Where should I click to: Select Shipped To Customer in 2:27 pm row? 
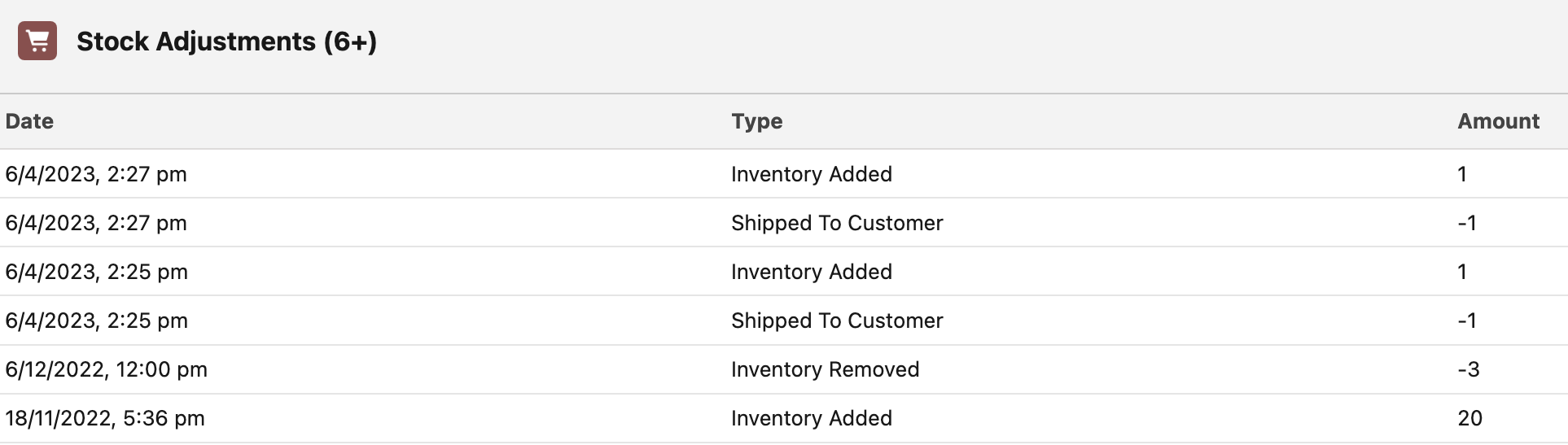837,223
